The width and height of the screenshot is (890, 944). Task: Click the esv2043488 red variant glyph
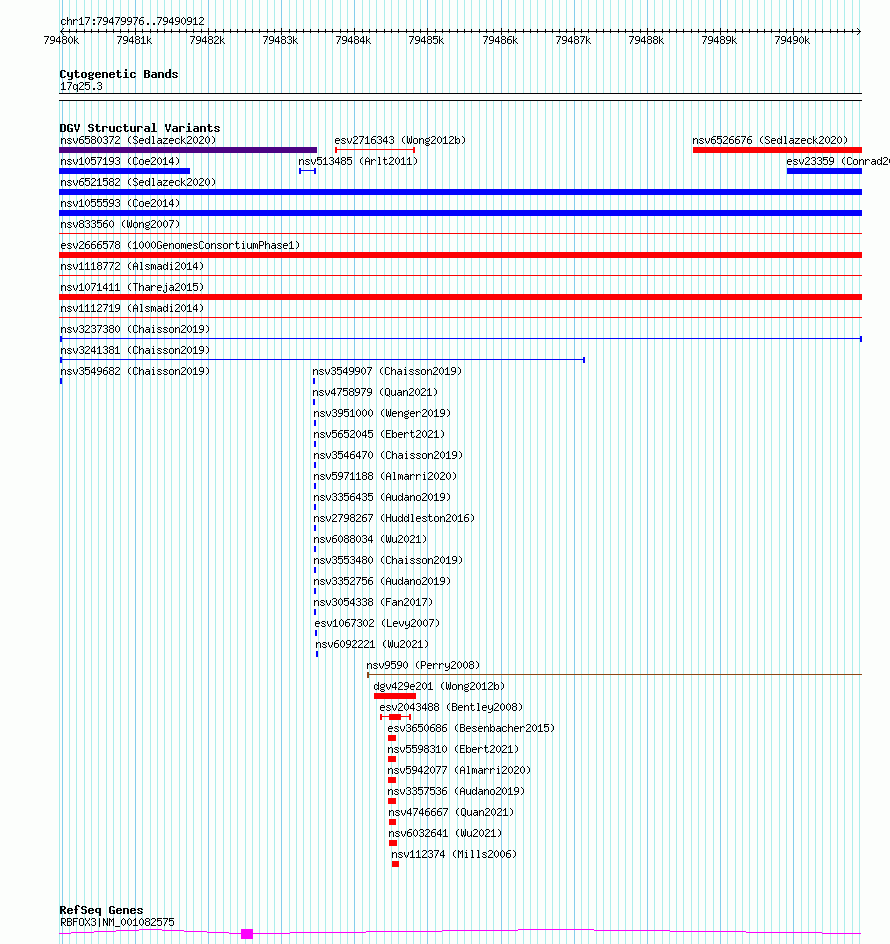(396, 717)
